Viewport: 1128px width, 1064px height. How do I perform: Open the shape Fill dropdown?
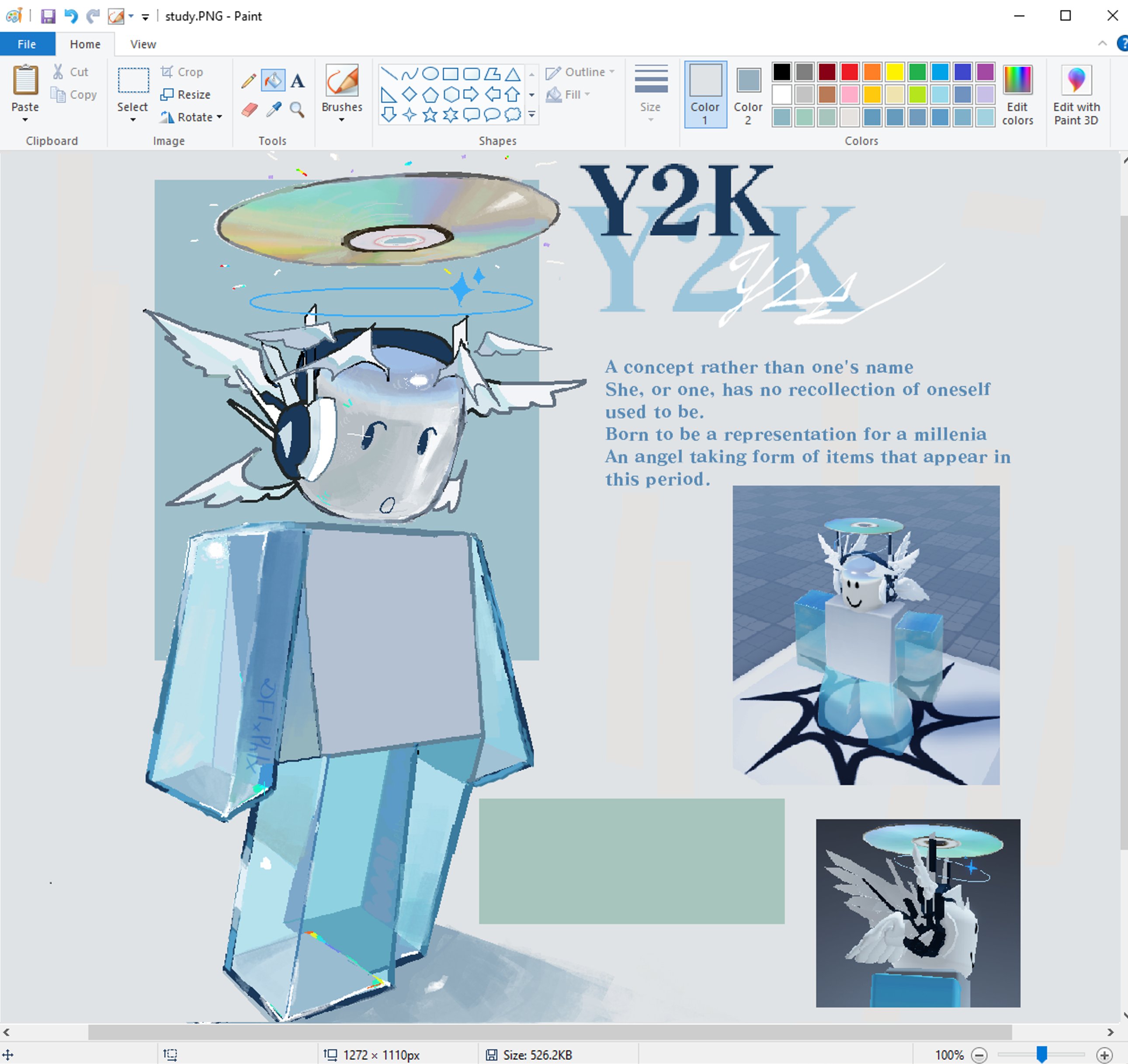(568, 94)
